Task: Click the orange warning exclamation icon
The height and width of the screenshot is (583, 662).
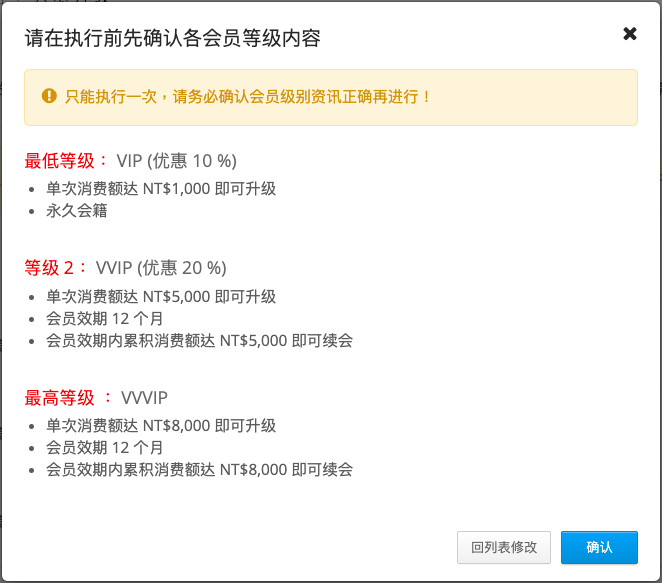Action: click(x=49, y=96)
